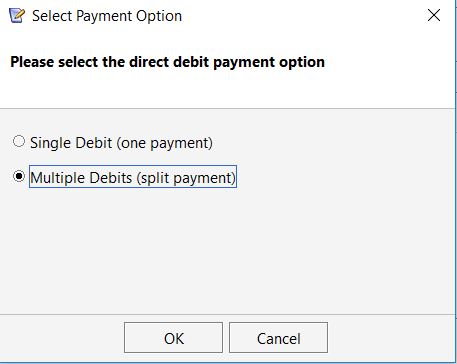Click the separator line below the header

227,108
